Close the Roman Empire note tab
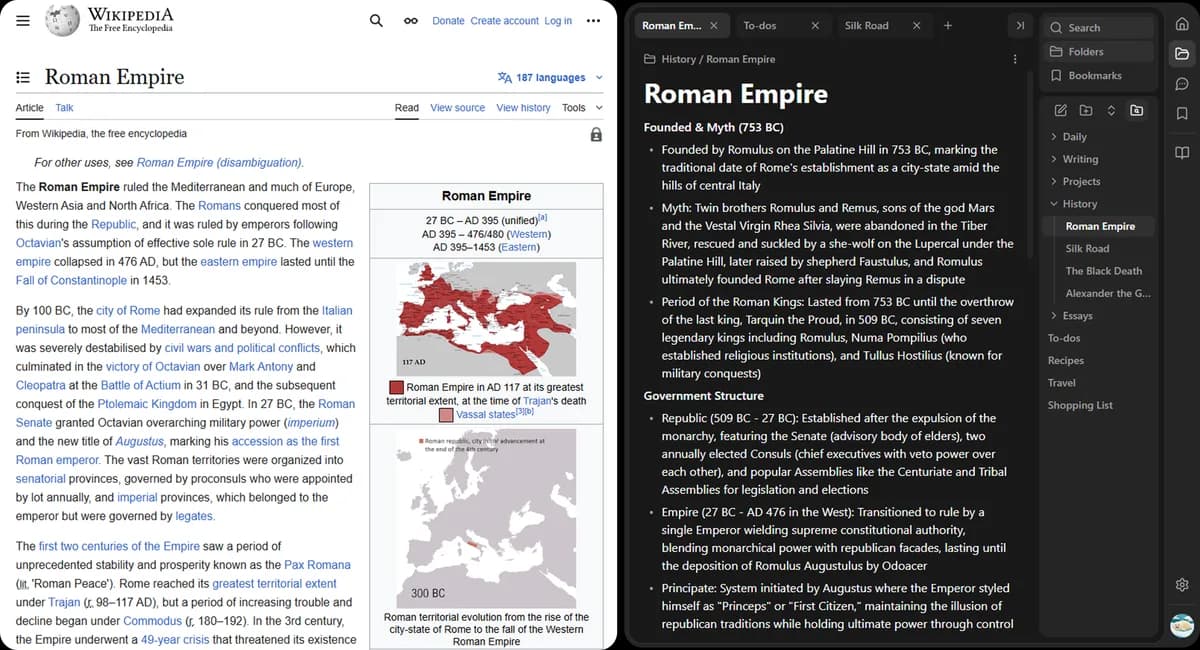 (x=713, y=26)
